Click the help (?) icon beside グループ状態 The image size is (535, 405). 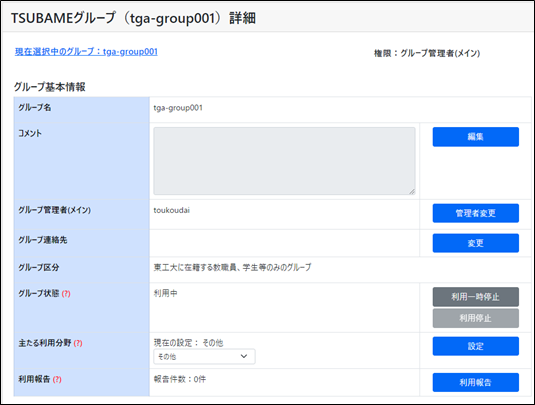click(66, 294)
